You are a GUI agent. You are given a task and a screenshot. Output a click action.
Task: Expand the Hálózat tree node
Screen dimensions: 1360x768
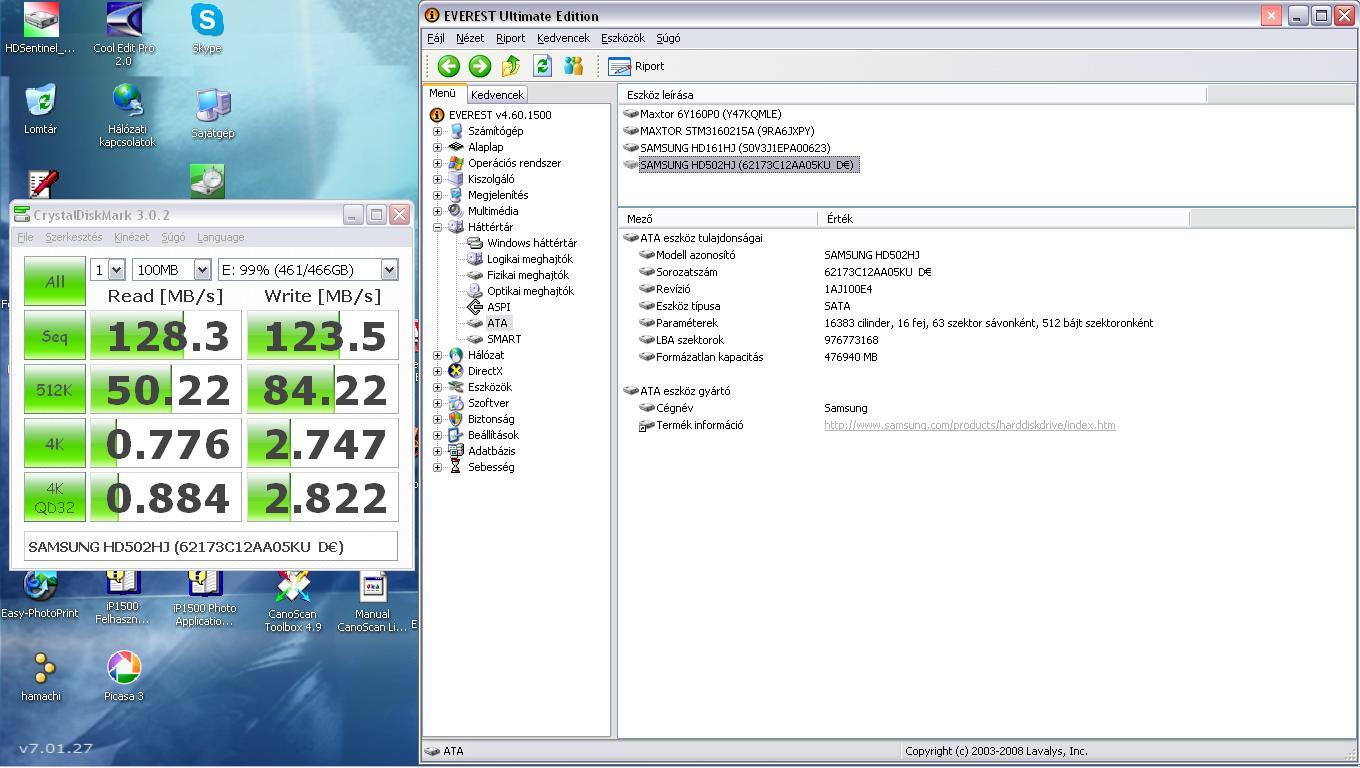[x=437, y=355]
